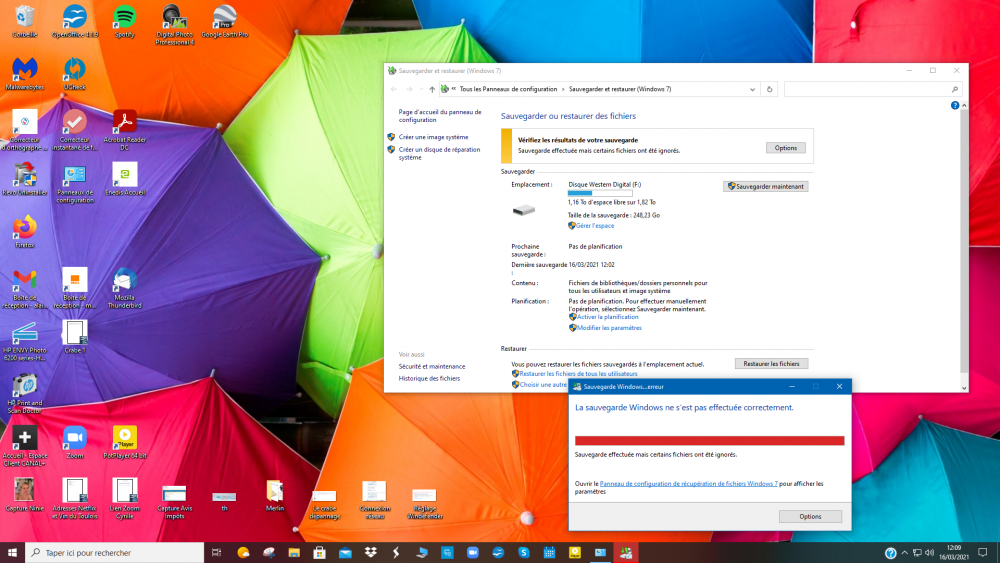Click Restaurer les fichiers button

771,364
